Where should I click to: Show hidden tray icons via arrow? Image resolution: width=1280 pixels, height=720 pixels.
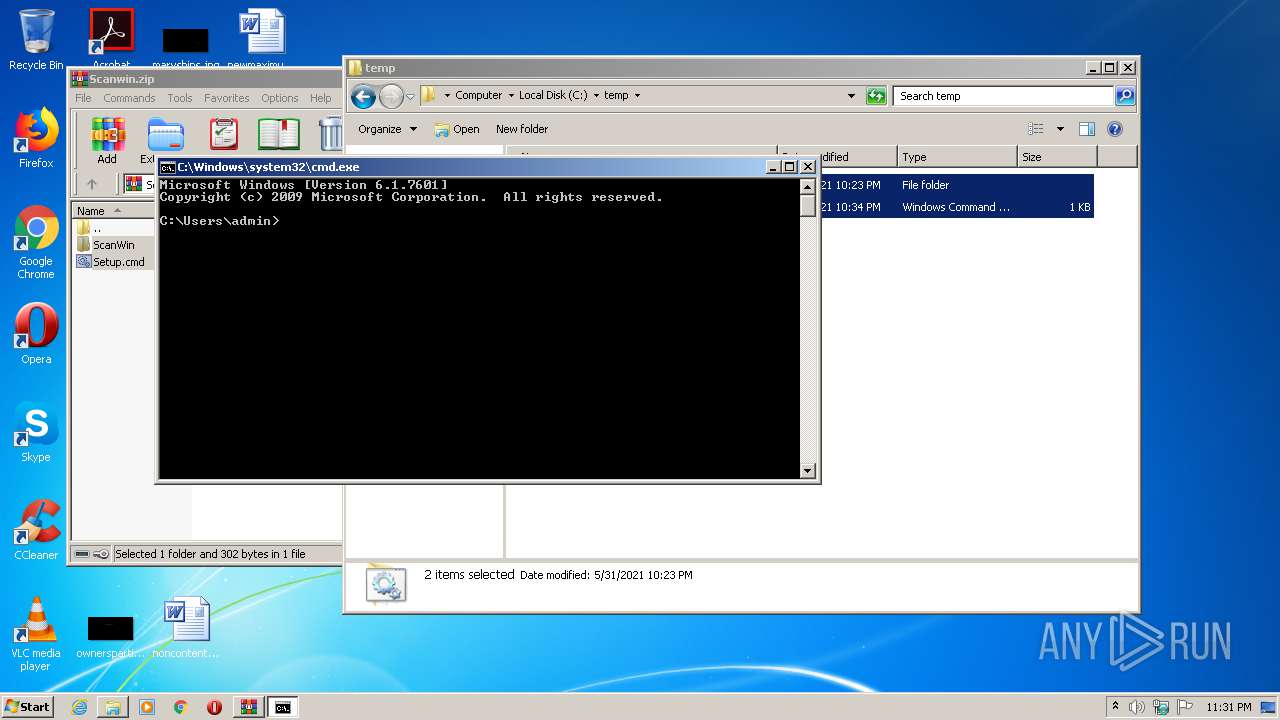[1115, 707]
